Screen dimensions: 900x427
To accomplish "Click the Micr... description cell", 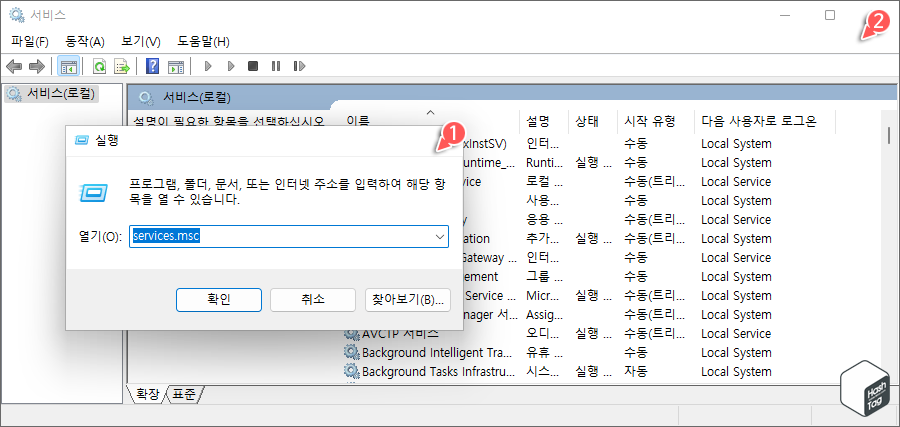I will point(544,296).
